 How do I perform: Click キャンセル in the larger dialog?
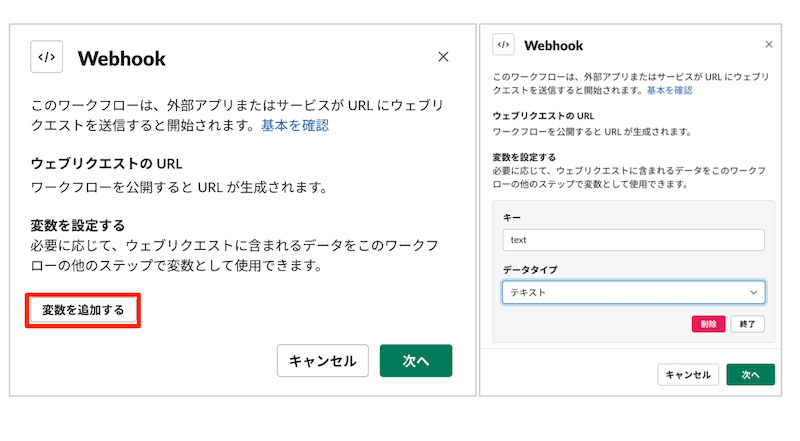[323, 361]
